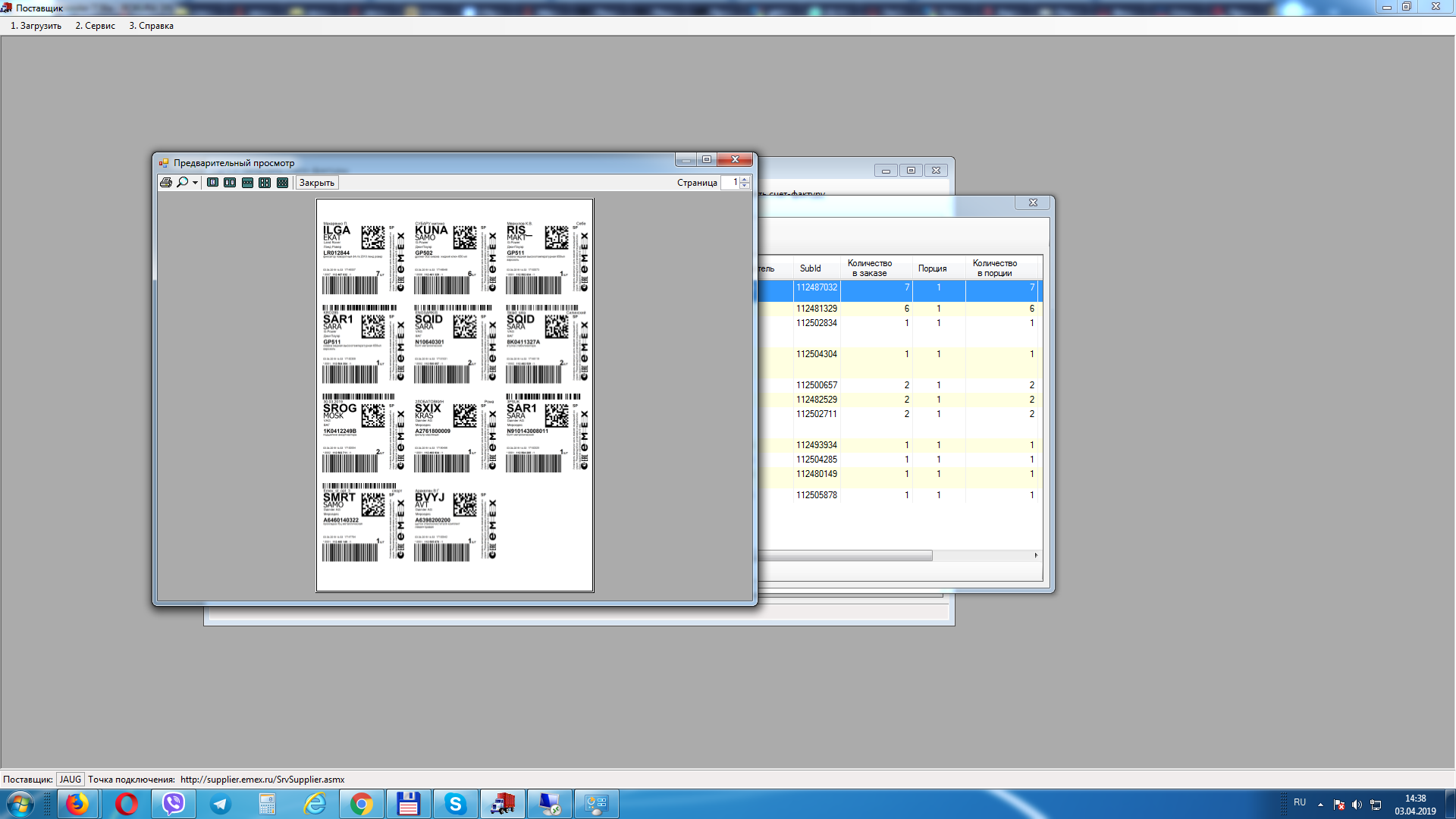Show hidden tray icons arrow
Image resolution: width=1456 pixels, height=819 pixels.
click(x=1320, y=805)
